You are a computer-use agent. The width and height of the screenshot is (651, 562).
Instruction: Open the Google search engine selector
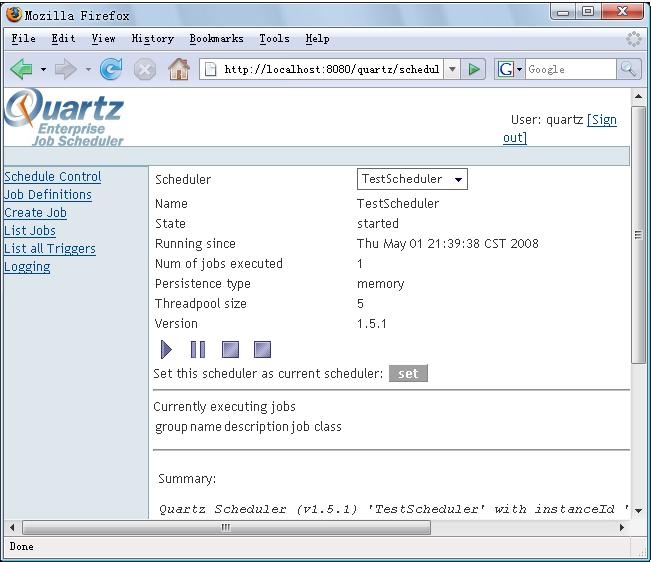coord(510,69)
